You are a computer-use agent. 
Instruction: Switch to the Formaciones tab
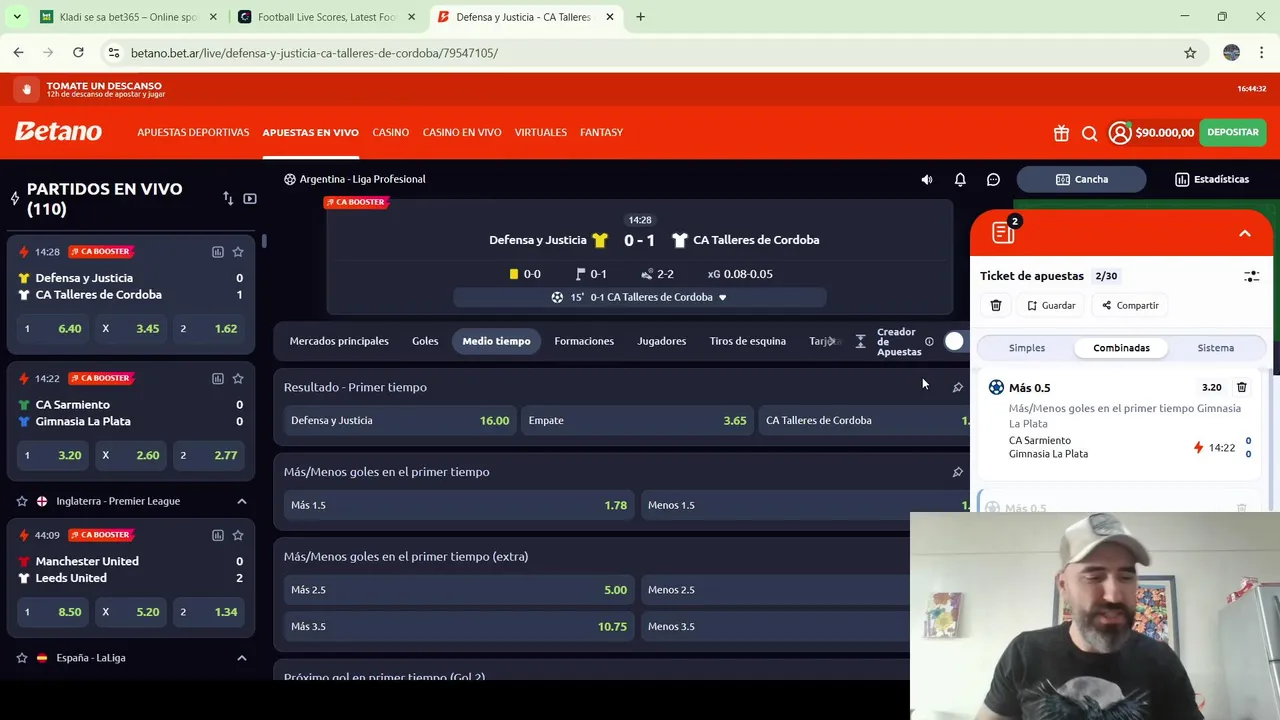[584, 342]
